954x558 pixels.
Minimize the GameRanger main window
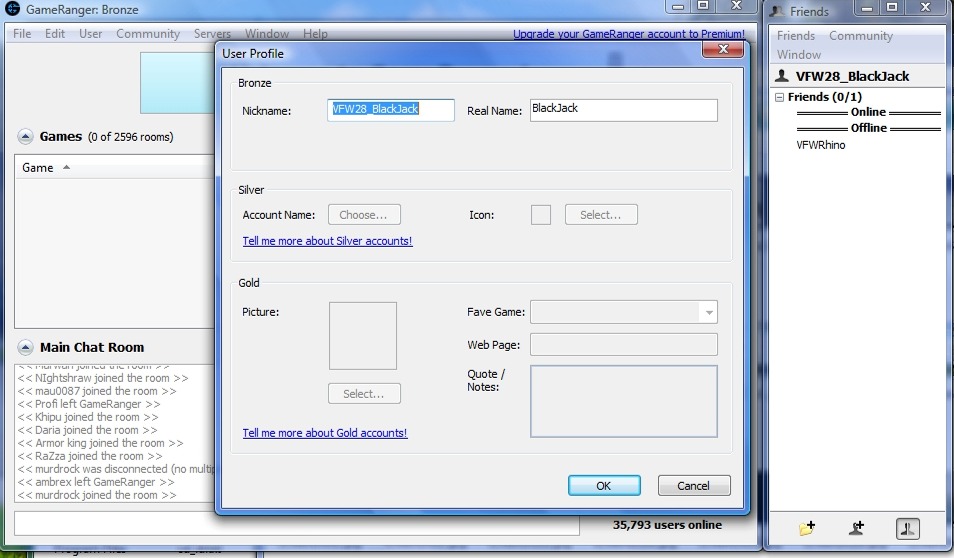point(678,7)
